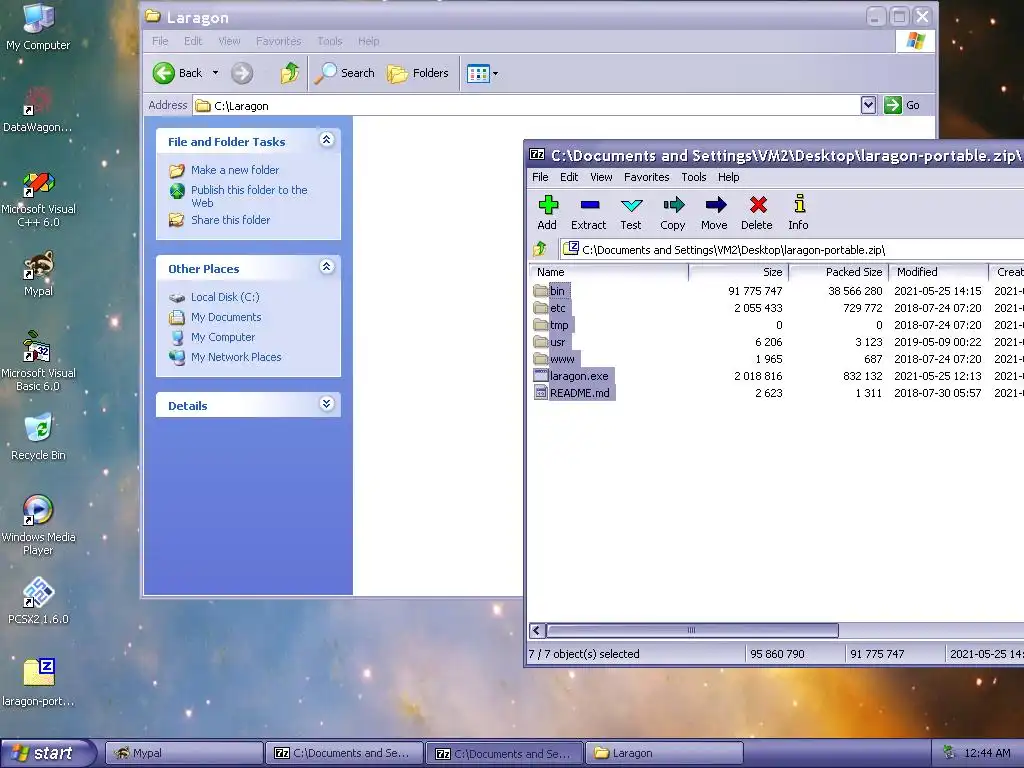1024x768 pixels.
Task: Select laragon-portable zip file on desktop
Action: [x=38, y=682]
